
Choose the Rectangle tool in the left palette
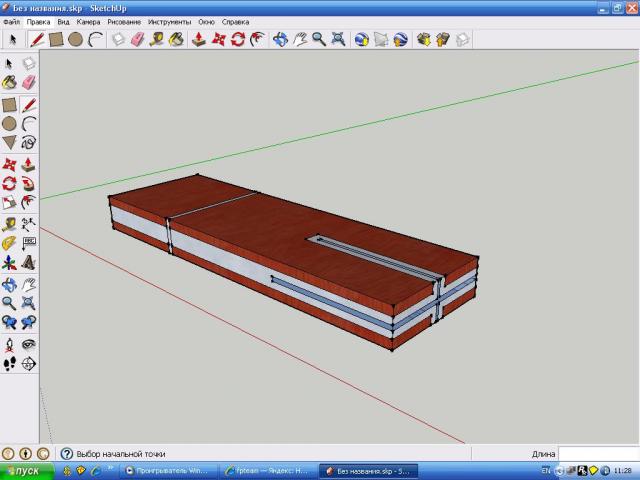(x=9, y=104)
